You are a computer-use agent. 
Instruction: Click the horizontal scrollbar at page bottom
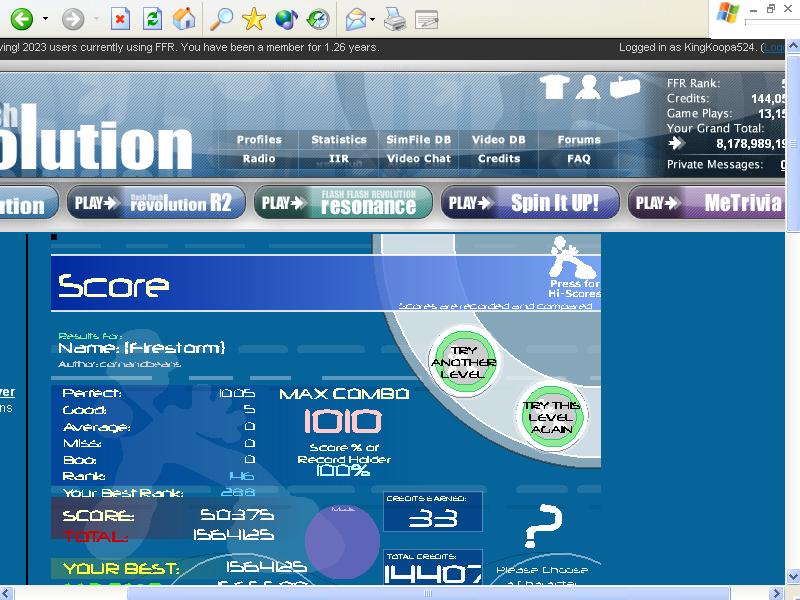point(428,593)
